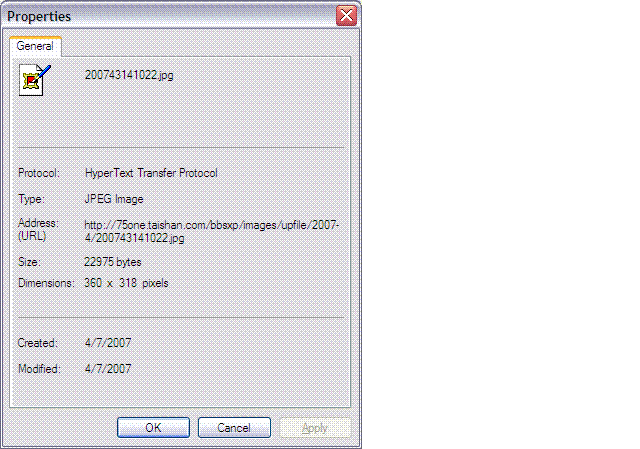
Task: Click the Created date 4/7/2007
Action: (108, 343)
